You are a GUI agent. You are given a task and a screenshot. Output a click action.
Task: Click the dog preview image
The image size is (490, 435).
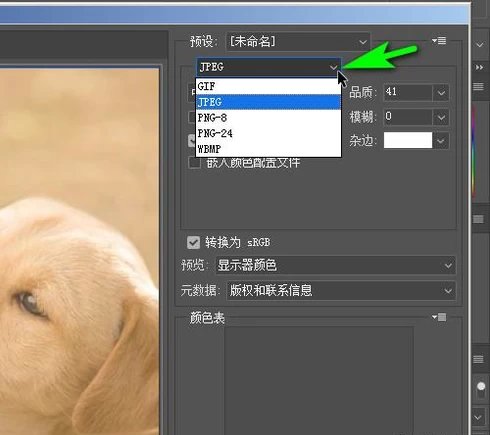pyautogui.click(x=79, y=252)
